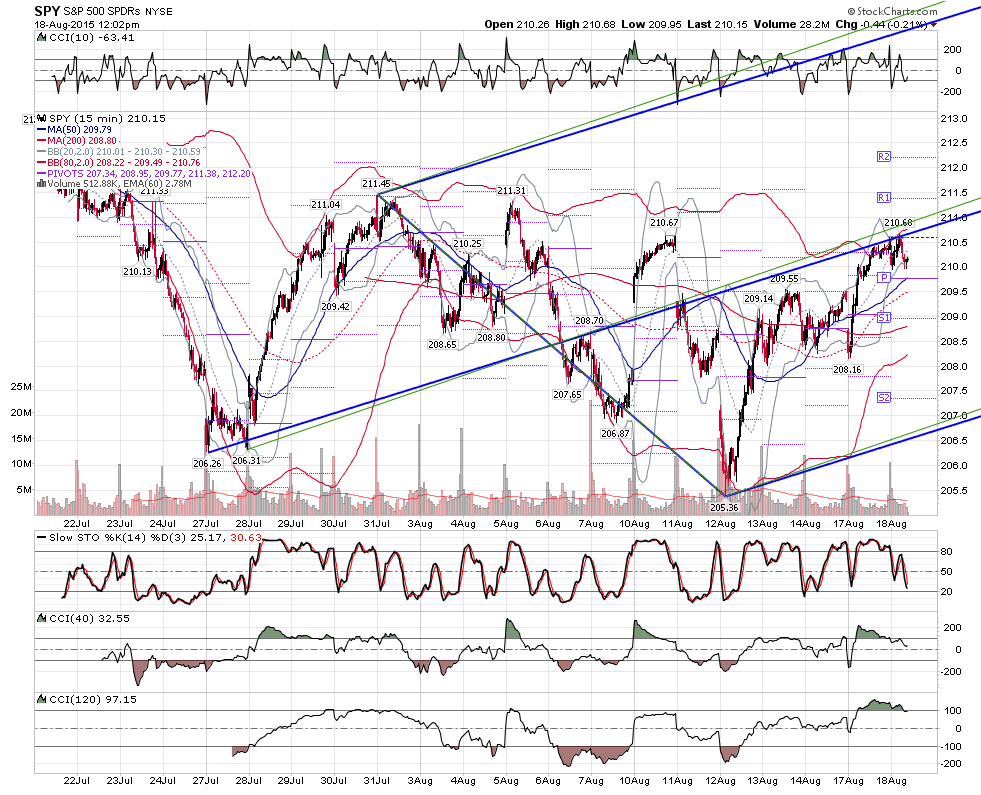Image resolution: width=981 pixels, height=795 pixels.
Task: Click the 18-Aug-2015 12:02pm timestamp
Action: [87, 25]
